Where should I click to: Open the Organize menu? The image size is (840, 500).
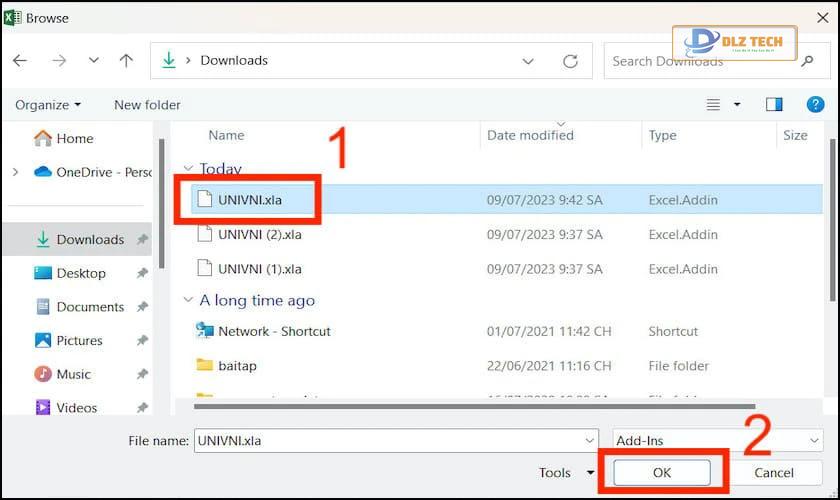click(x=48, y=105)
